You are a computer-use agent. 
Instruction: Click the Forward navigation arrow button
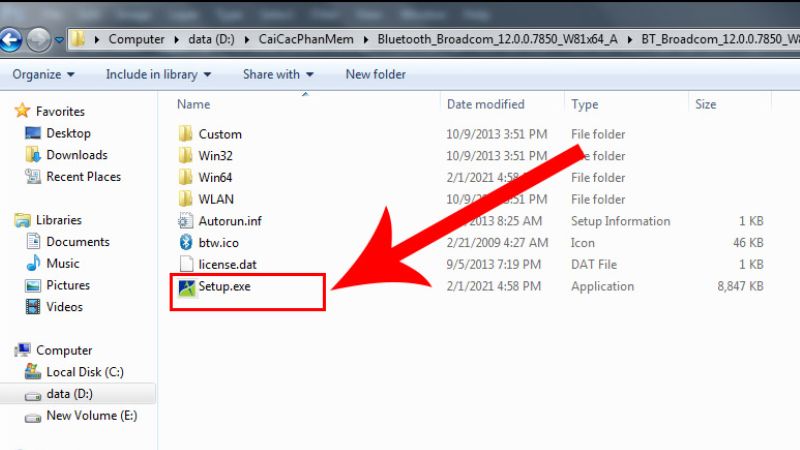coord(39,40)
